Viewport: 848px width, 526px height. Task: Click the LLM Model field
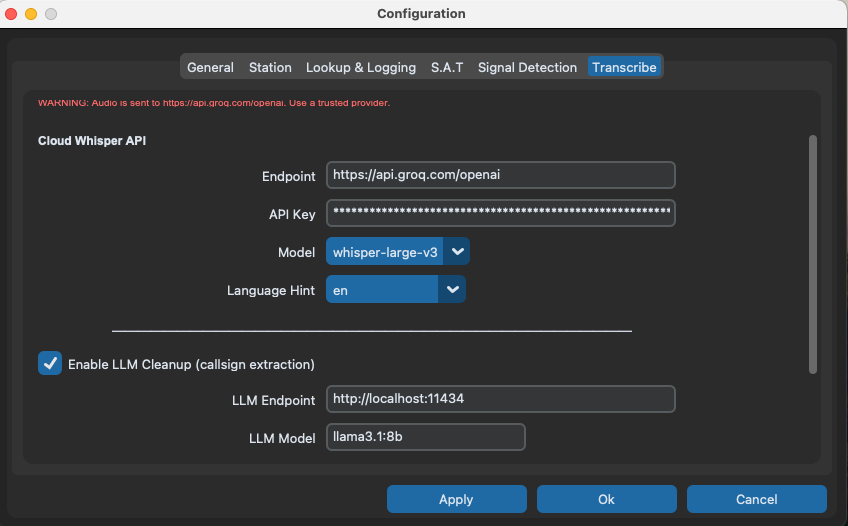[426, 437]
